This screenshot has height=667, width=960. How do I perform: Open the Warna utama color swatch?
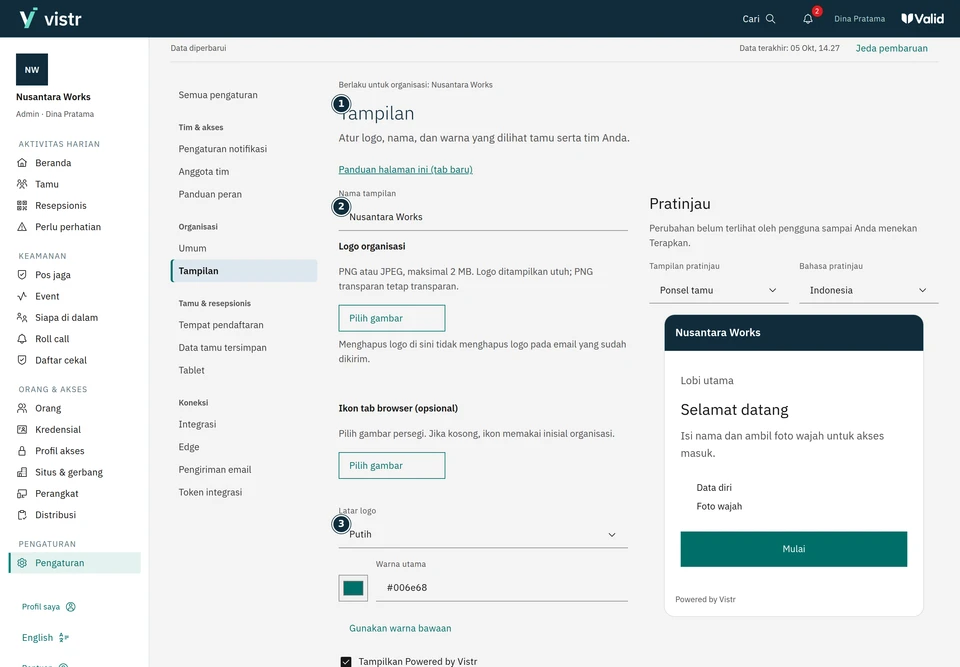[x=353, y=588]
